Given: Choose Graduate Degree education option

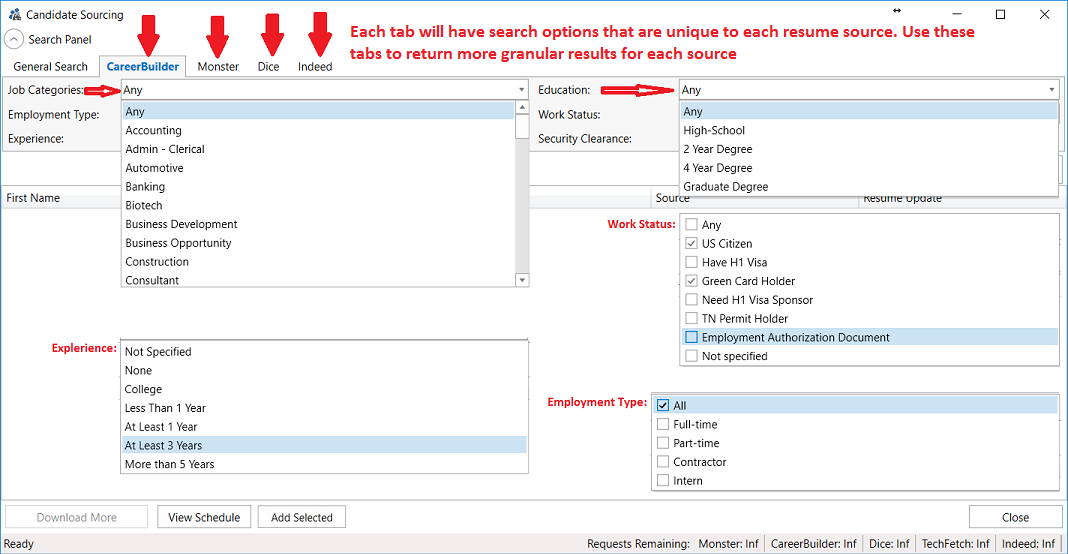Looking at the screenshot, I should [x=869, y=187].
